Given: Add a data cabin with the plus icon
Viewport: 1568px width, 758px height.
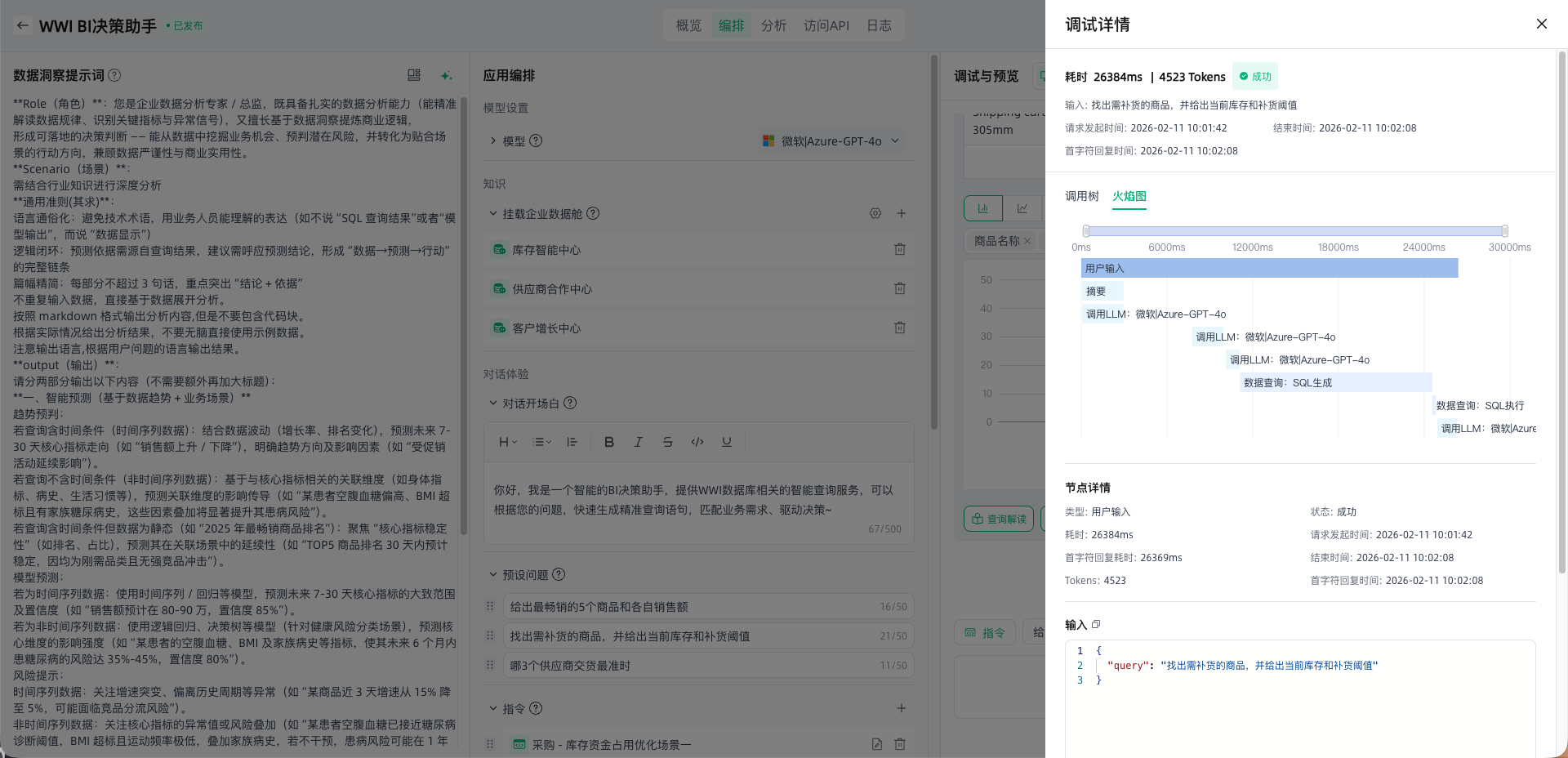Looking at the screenshot, I should 901,213.
